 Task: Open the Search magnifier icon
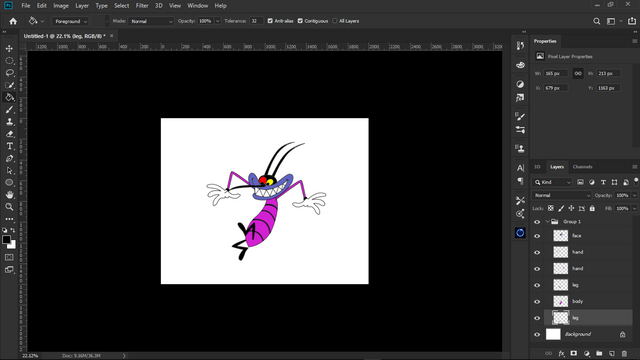click(x=596, y=21)
